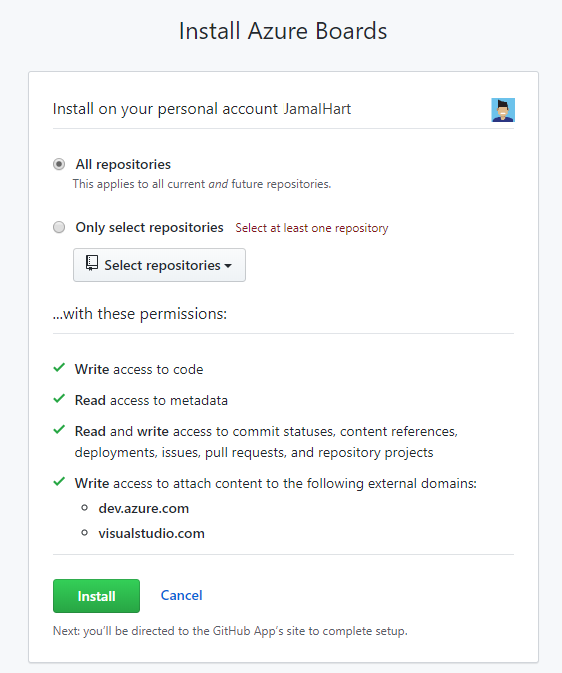Click the checkmark next to external domains permission

tap(59, 482)
